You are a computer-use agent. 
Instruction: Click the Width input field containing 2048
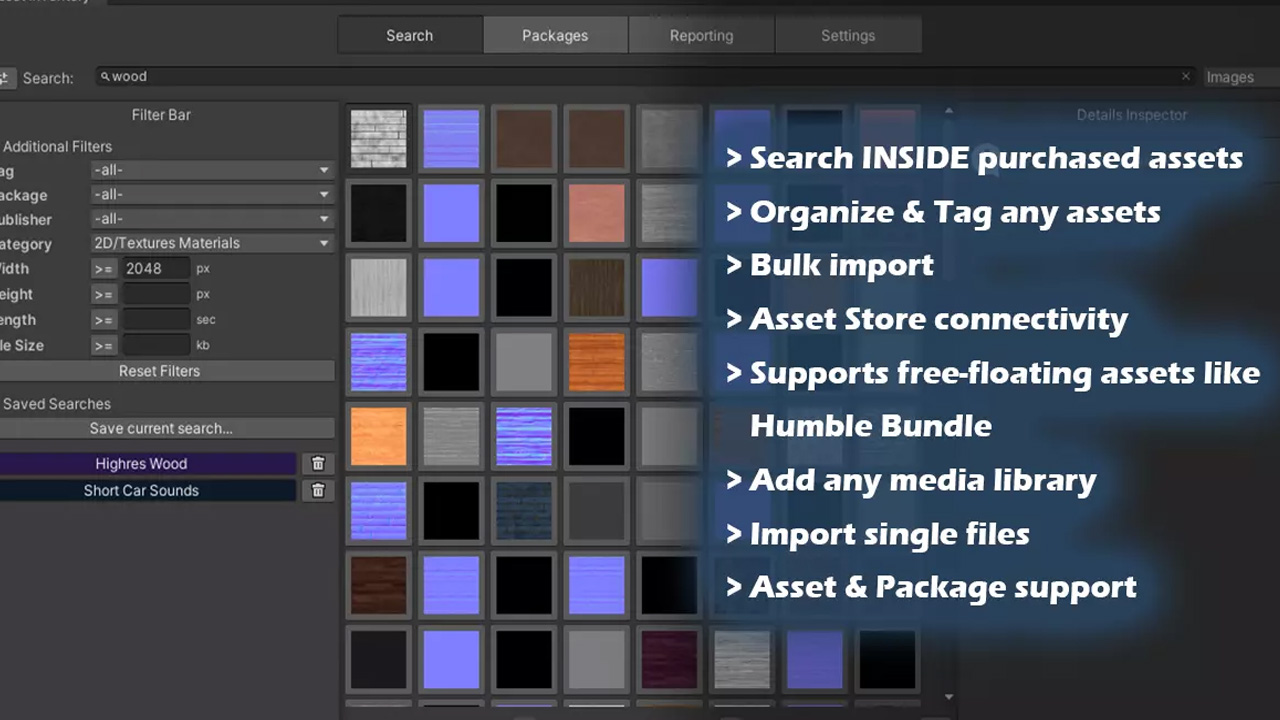(x=155, y=269)
